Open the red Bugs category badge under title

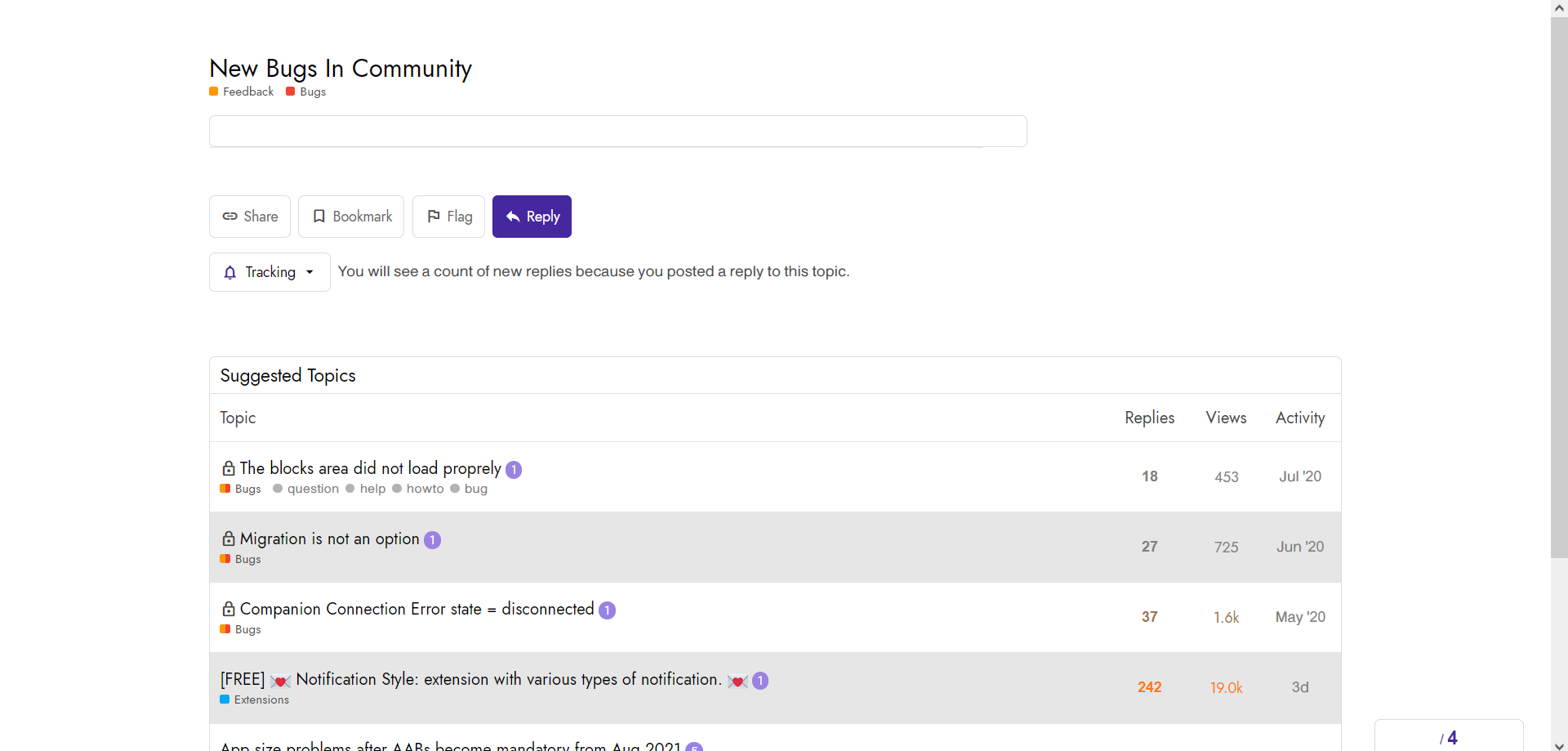(x=306, y=92)
